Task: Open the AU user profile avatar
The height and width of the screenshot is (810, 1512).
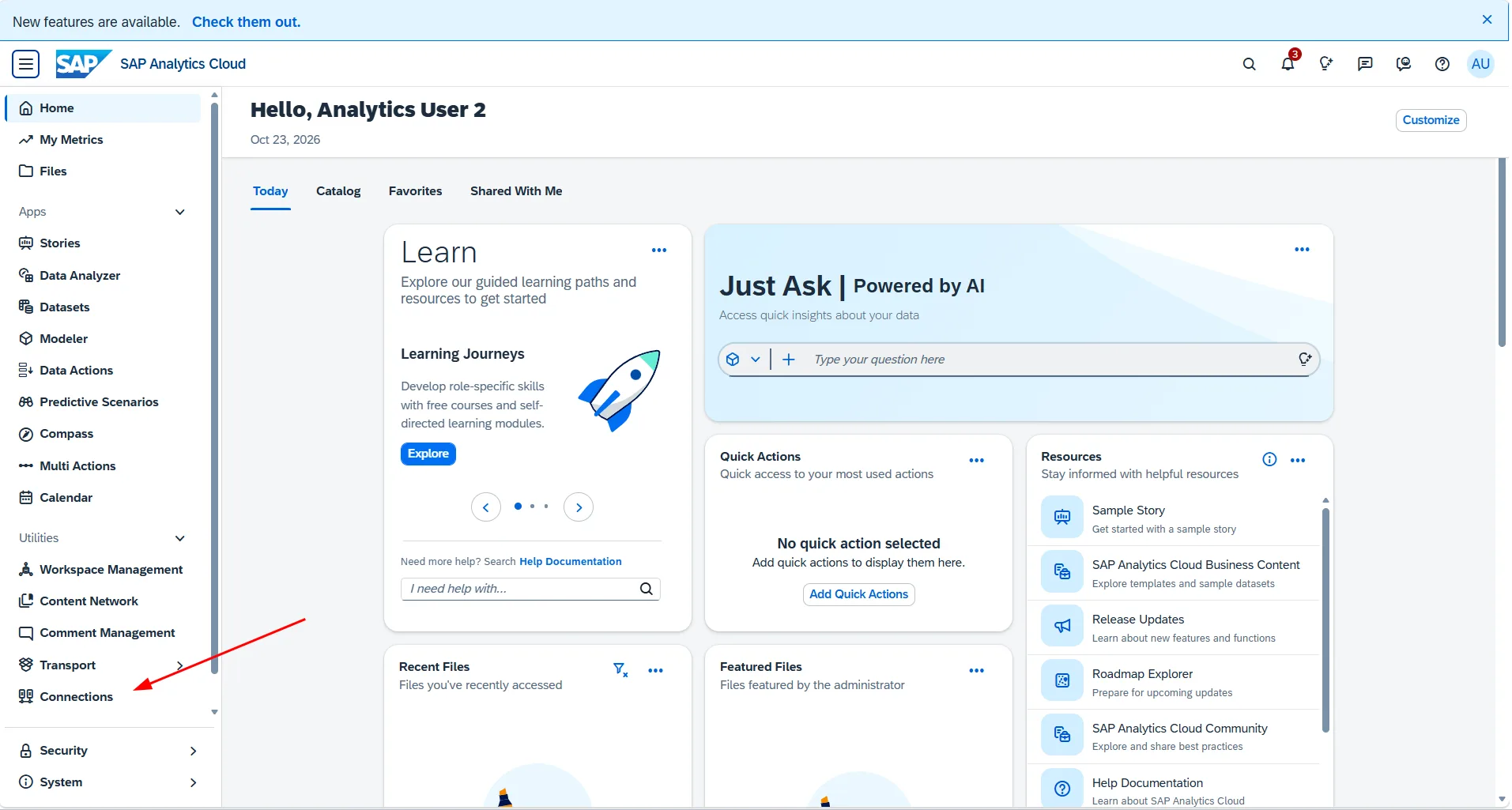Action: [1480, 64]
